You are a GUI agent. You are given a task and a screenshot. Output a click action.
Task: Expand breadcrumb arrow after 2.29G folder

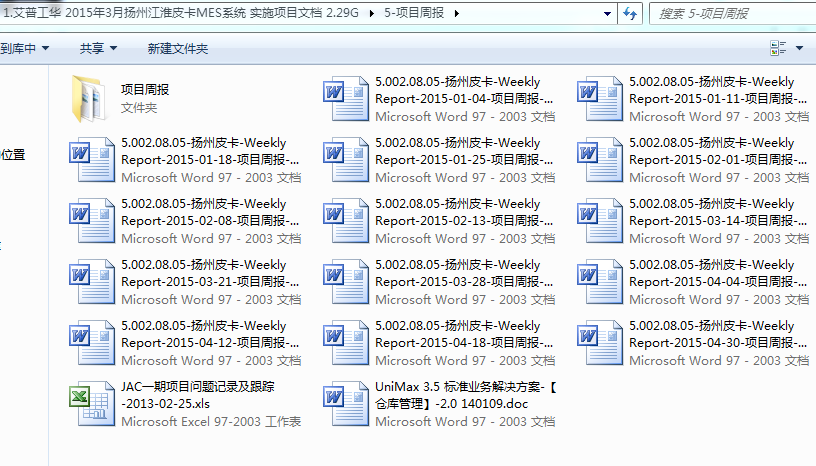coord(372,14)
